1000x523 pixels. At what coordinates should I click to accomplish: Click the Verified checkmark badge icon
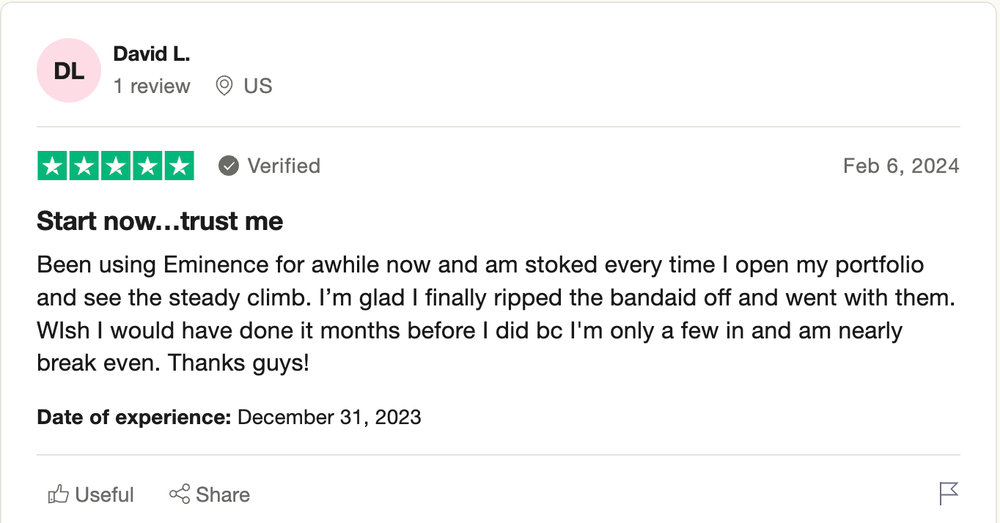click(x=229, y=166)
